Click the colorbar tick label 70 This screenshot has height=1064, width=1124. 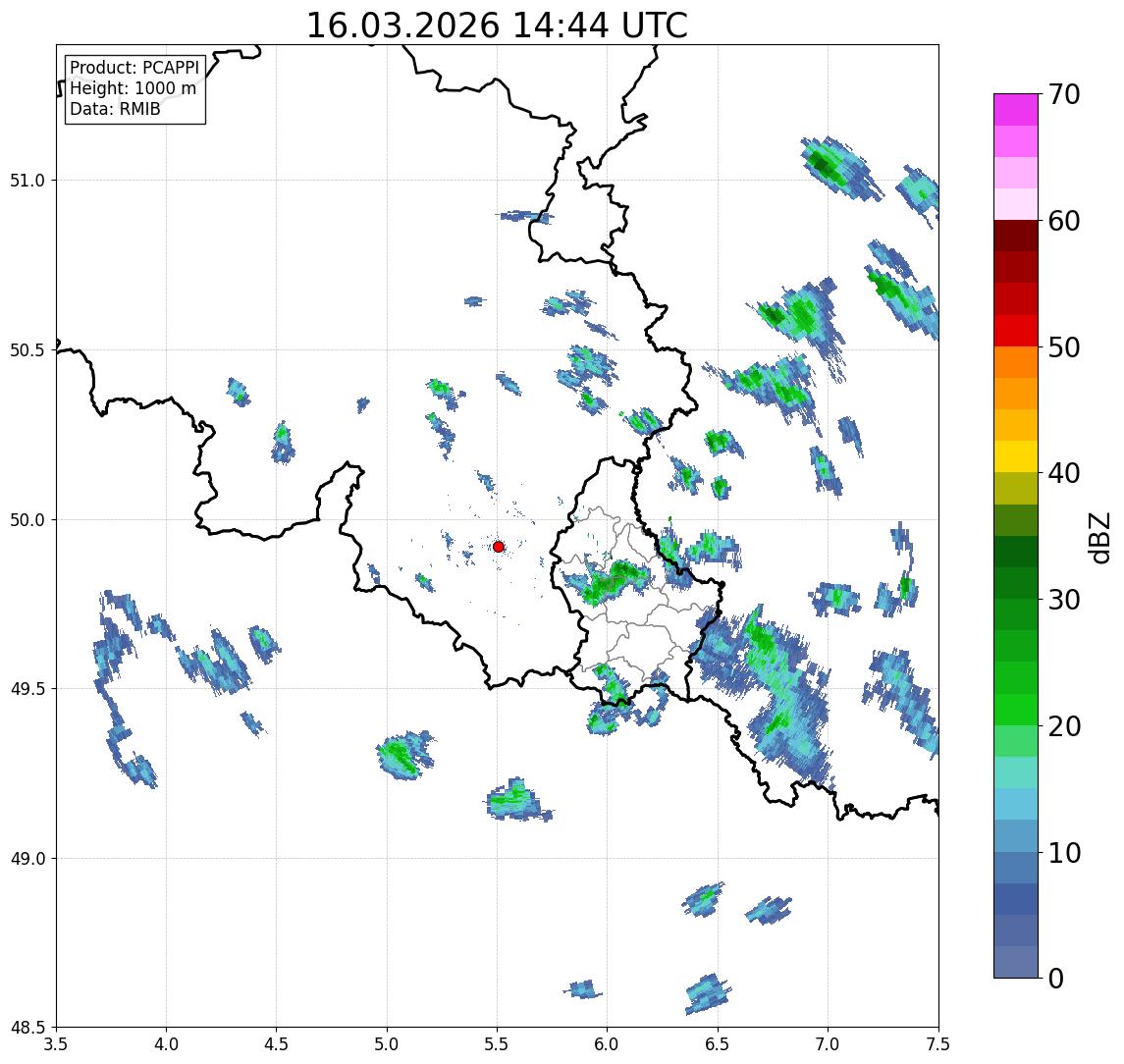[x=1064, y=94]
